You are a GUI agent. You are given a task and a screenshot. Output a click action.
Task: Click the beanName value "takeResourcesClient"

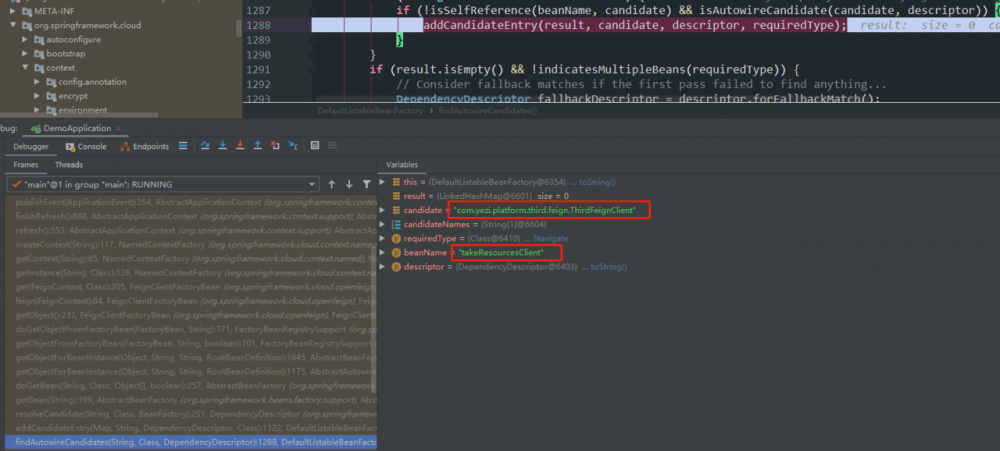coord(501,253)
